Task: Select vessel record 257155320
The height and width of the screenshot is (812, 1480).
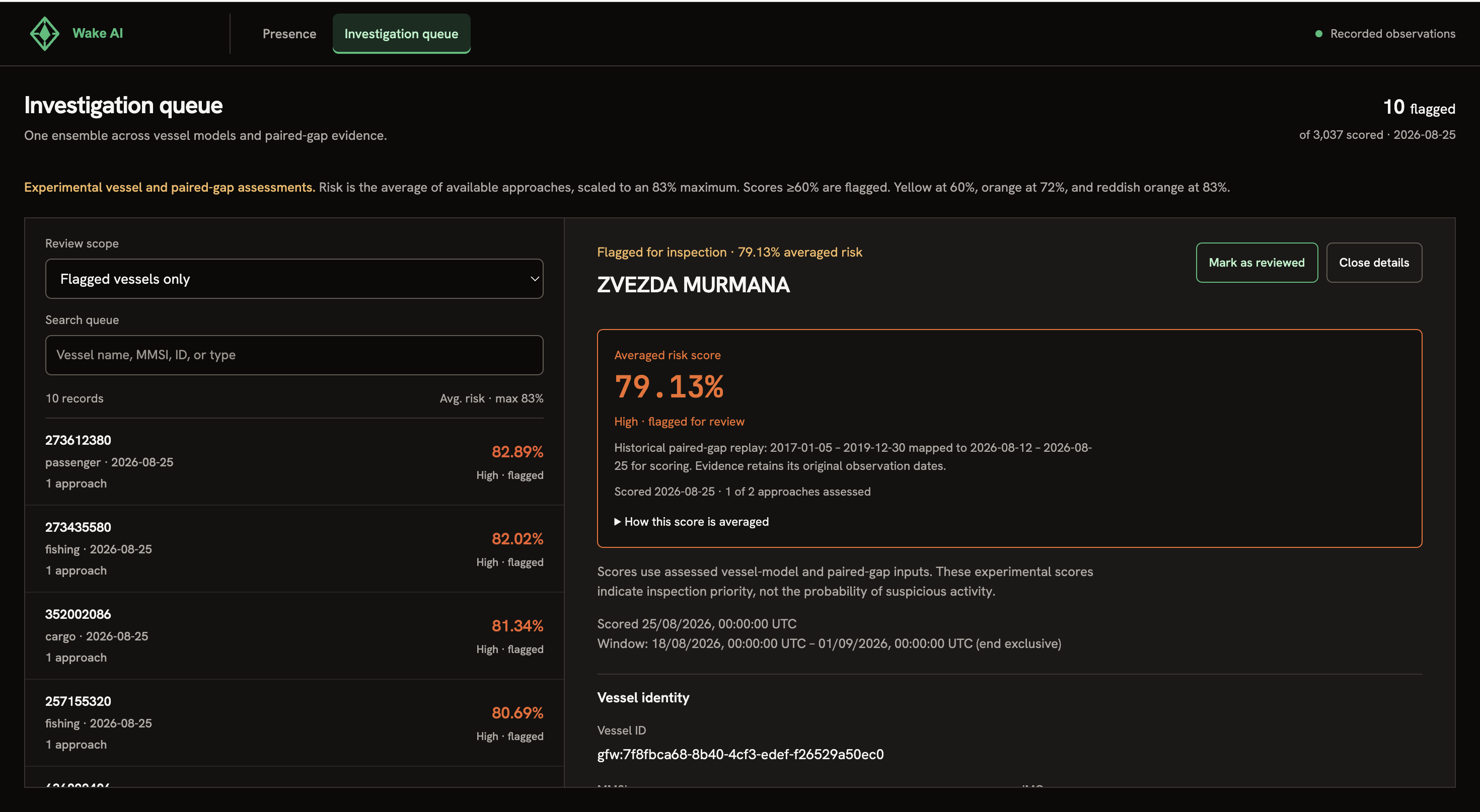Action: (x=294, y=723)
